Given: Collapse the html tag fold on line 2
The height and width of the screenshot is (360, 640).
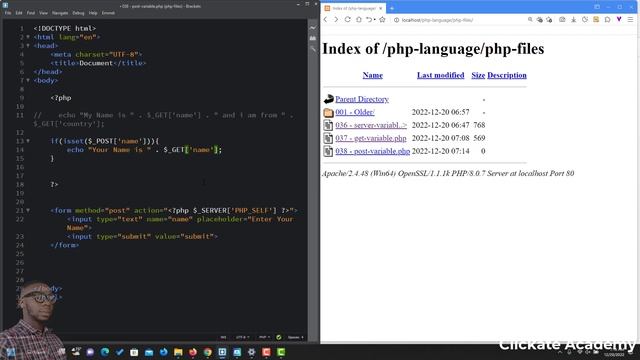Looking at the screenshot, I should 28,37.
